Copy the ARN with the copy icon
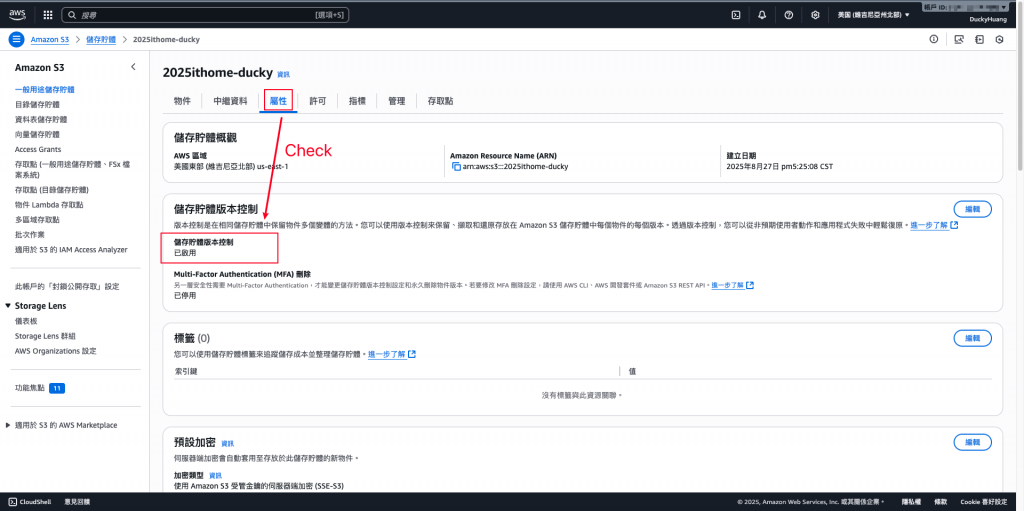 (456, 167)
